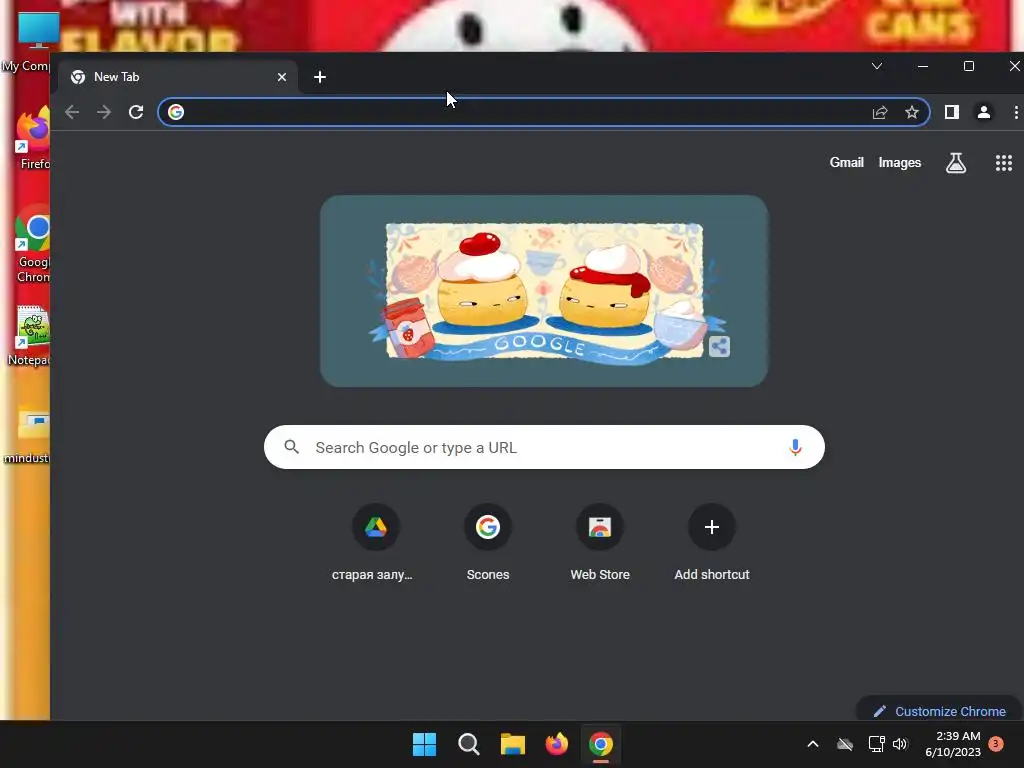1024x768 pixels.
Task: Reload the page with the refresh icon
Action: (136, 112)
